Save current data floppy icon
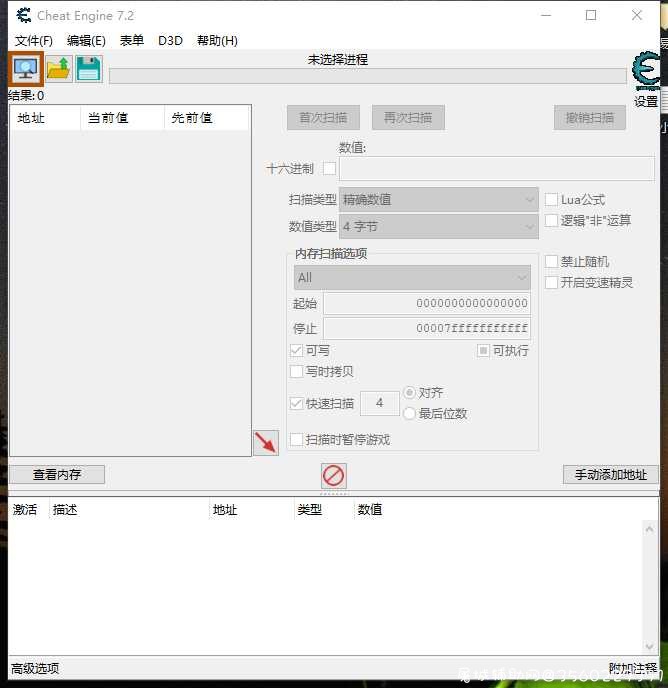668x688 pixels. 89,69
